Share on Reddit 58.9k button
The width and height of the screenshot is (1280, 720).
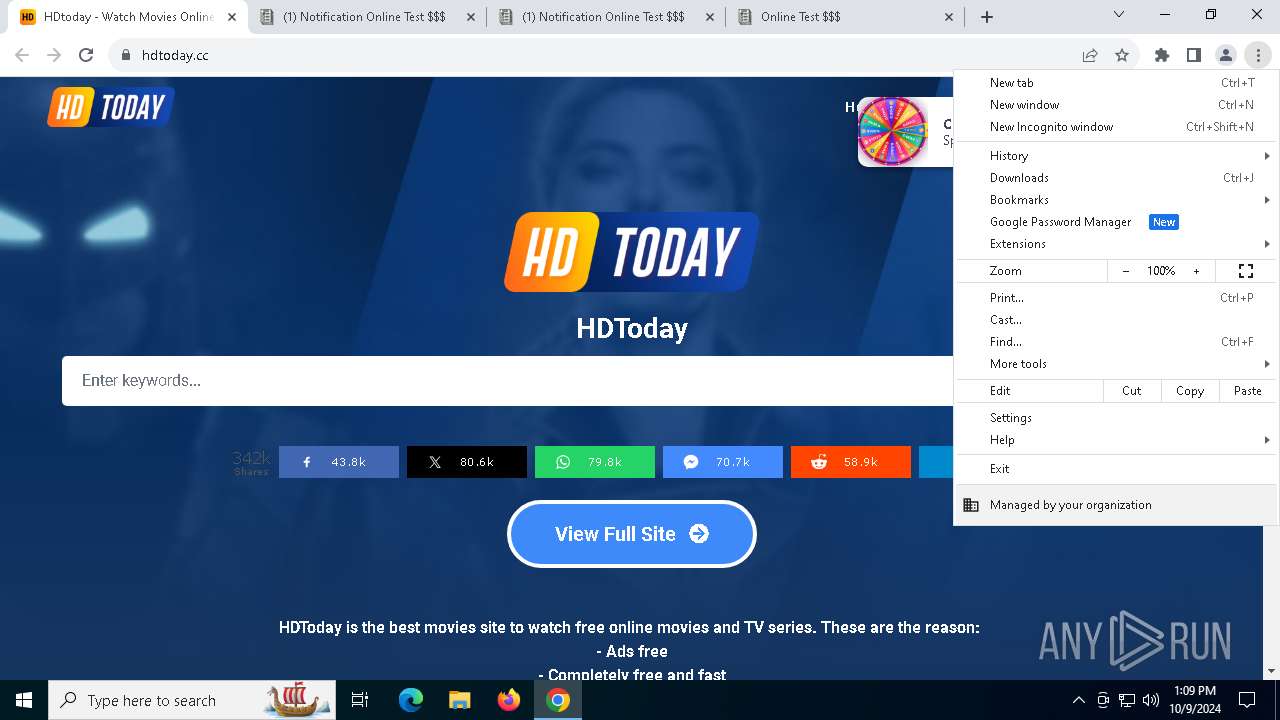click(x=851, y=462)
